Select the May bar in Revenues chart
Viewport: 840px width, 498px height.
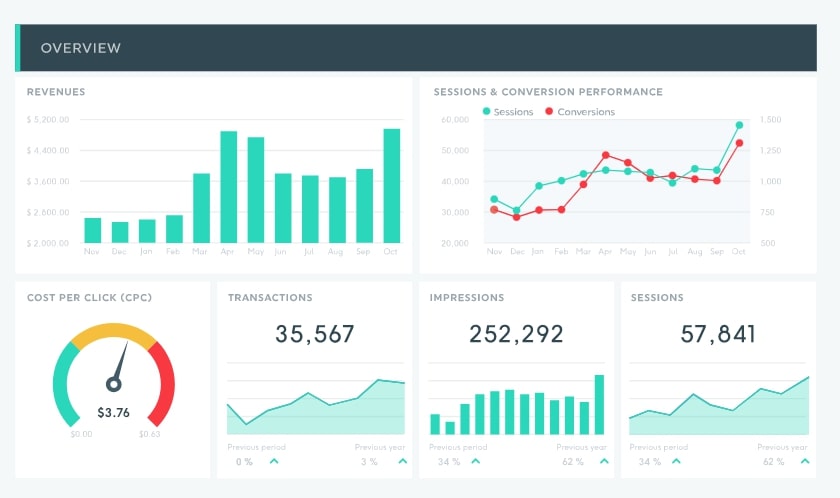[256, 190]
